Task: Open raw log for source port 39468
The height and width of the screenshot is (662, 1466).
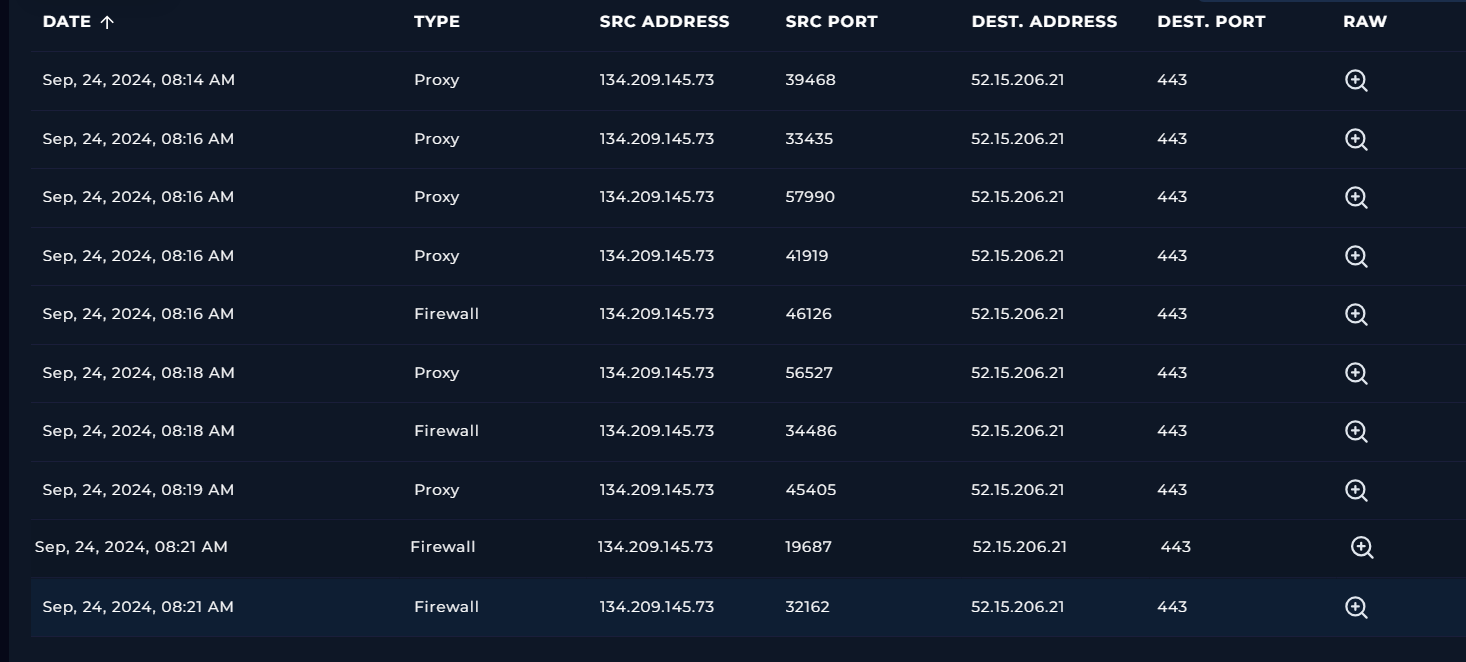Action: click(x=1356, y=81)
